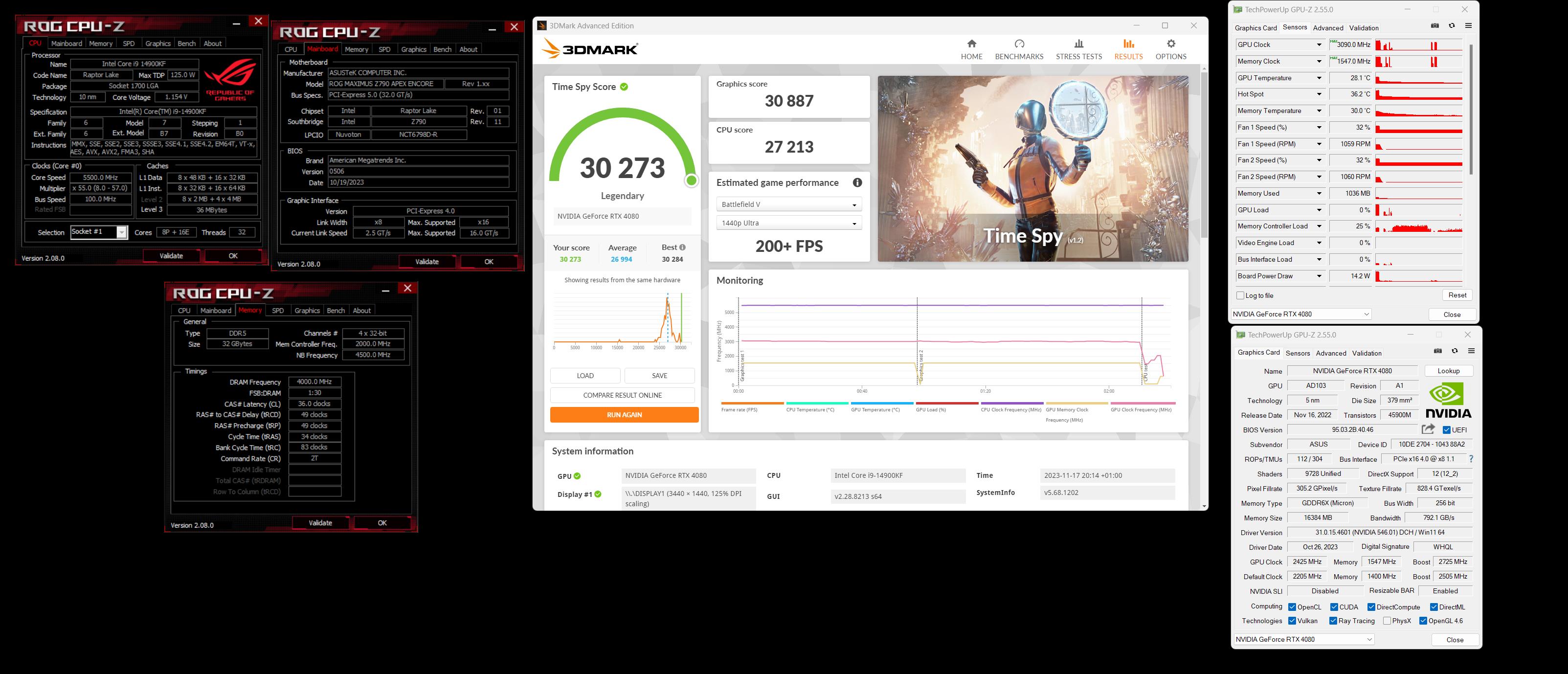Switch to Advanced tab in GPU-Z Sensors window
1568x674 pixels.
pyautogui.click(x=1327, y=28)
